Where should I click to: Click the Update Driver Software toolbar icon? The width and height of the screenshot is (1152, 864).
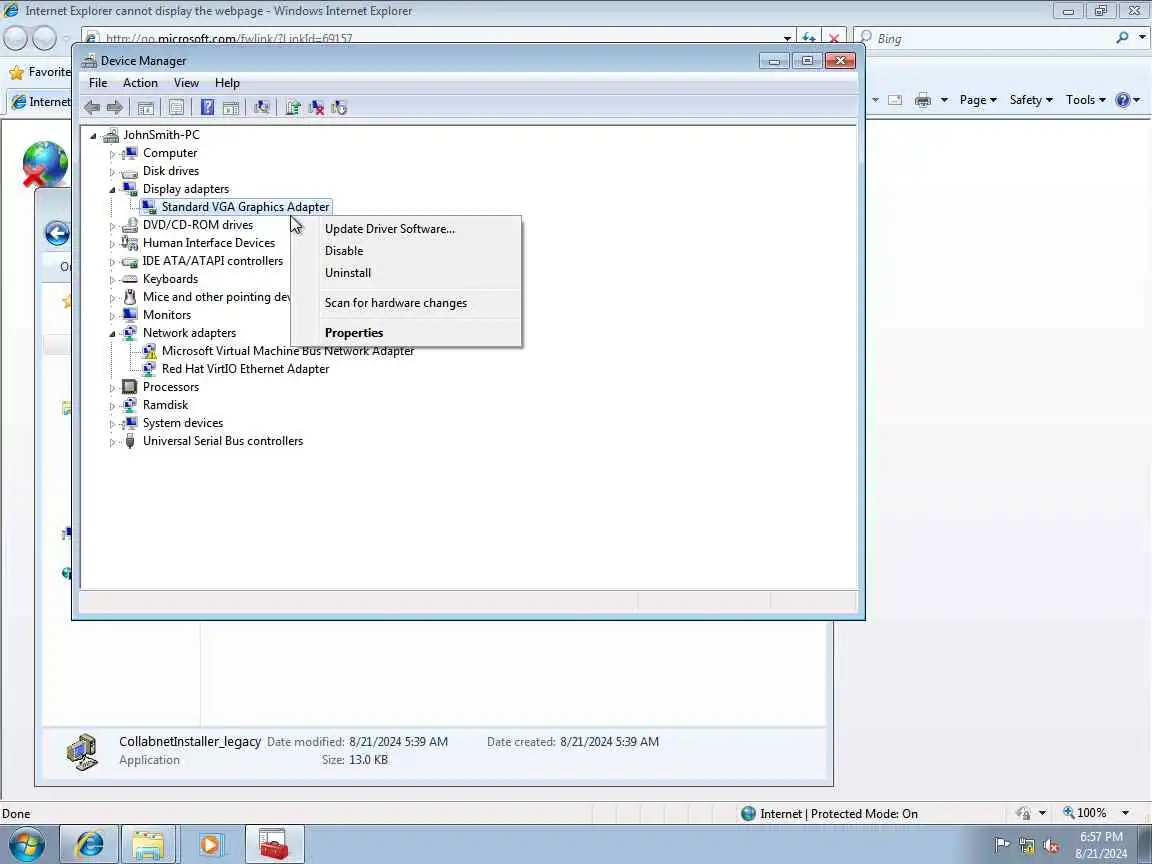tap(292, 108)
